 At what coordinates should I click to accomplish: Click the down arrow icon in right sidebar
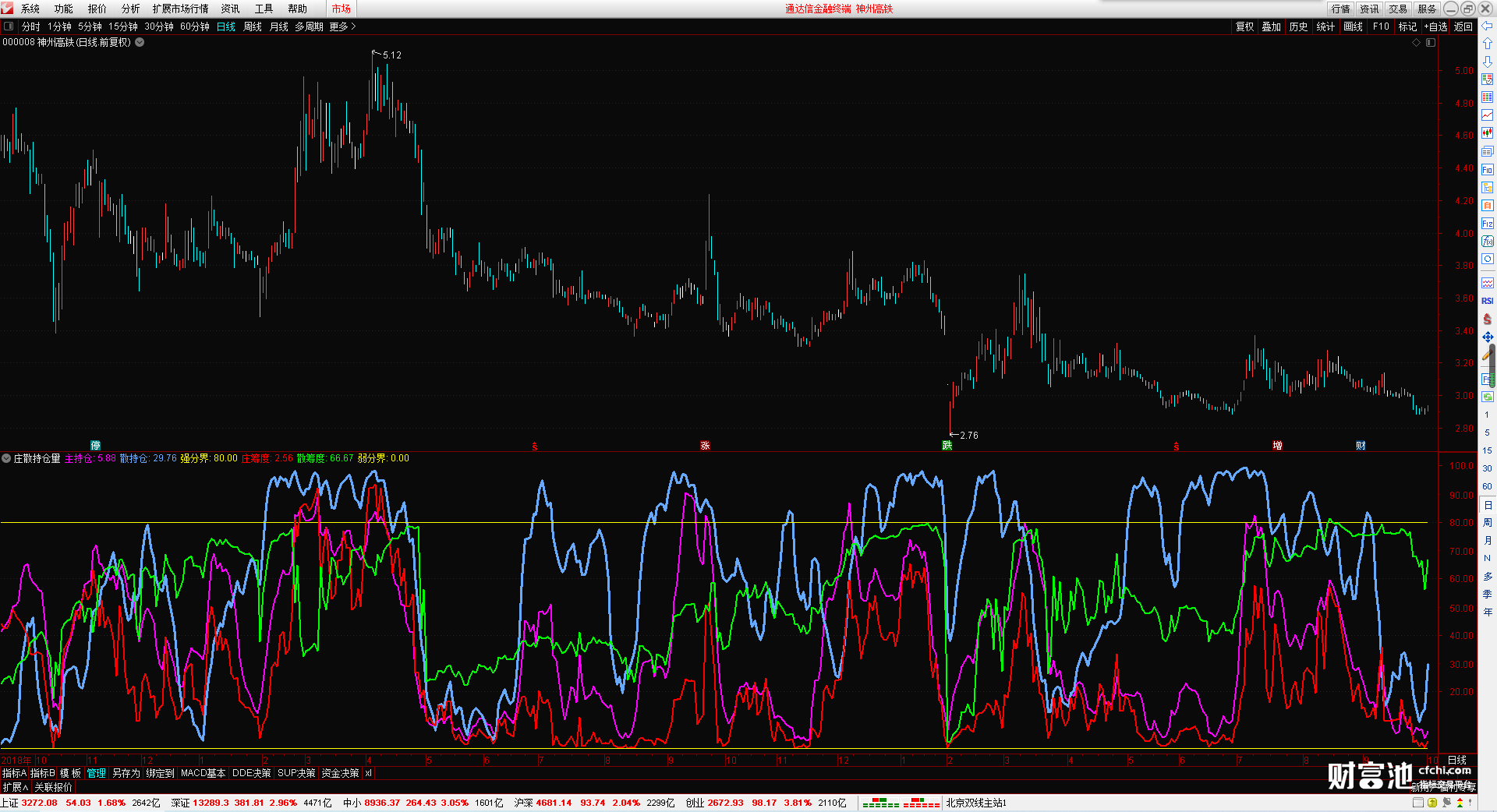tap(1487, 62)
